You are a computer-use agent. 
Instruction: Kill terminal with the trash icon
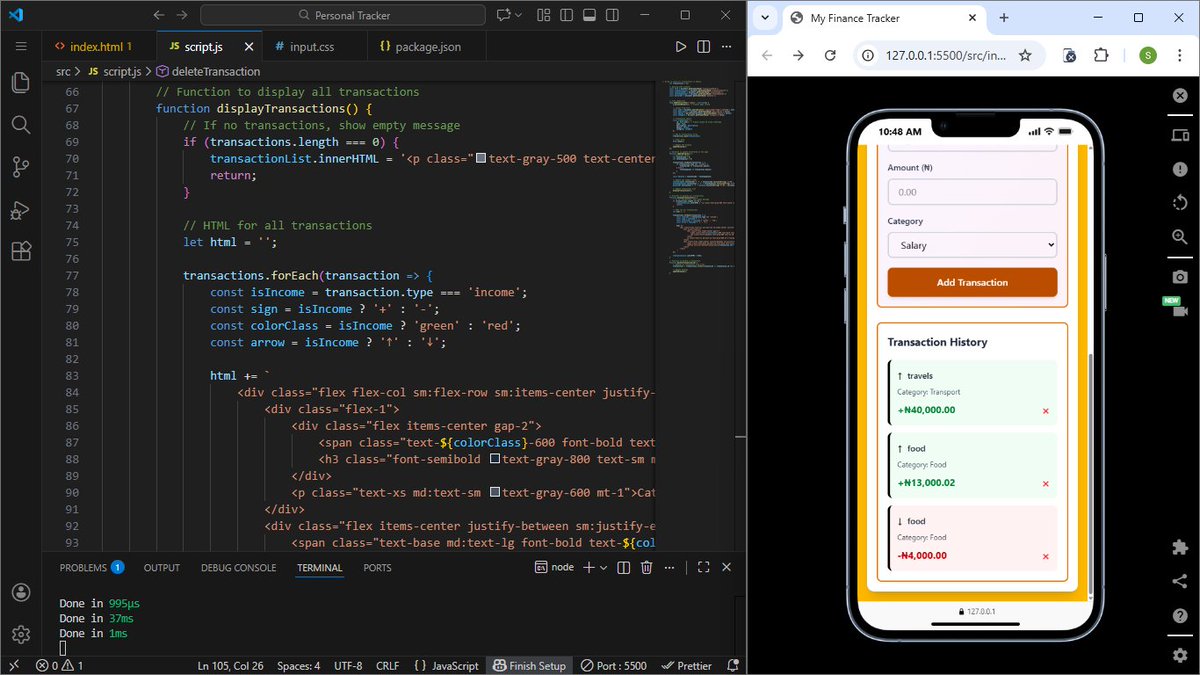(x=646, y=567)
